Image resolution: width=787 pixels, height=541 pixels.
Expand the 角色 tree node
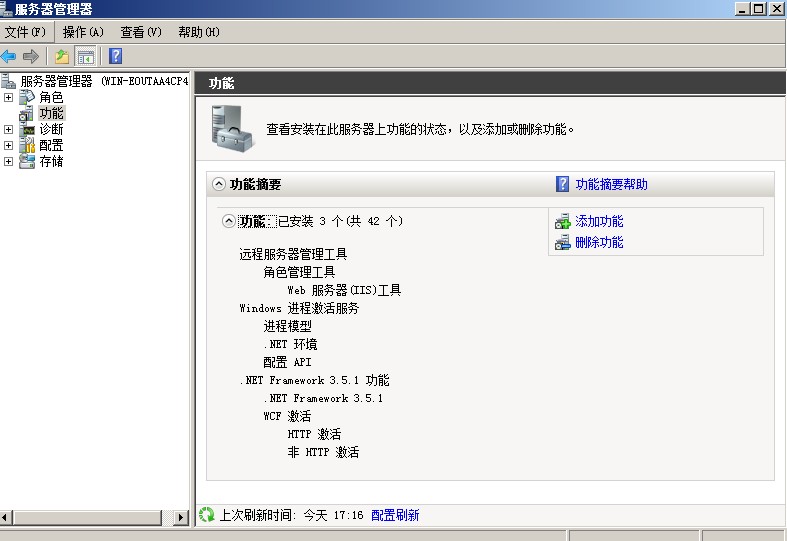pyautogui.click(x=8, y=97)
